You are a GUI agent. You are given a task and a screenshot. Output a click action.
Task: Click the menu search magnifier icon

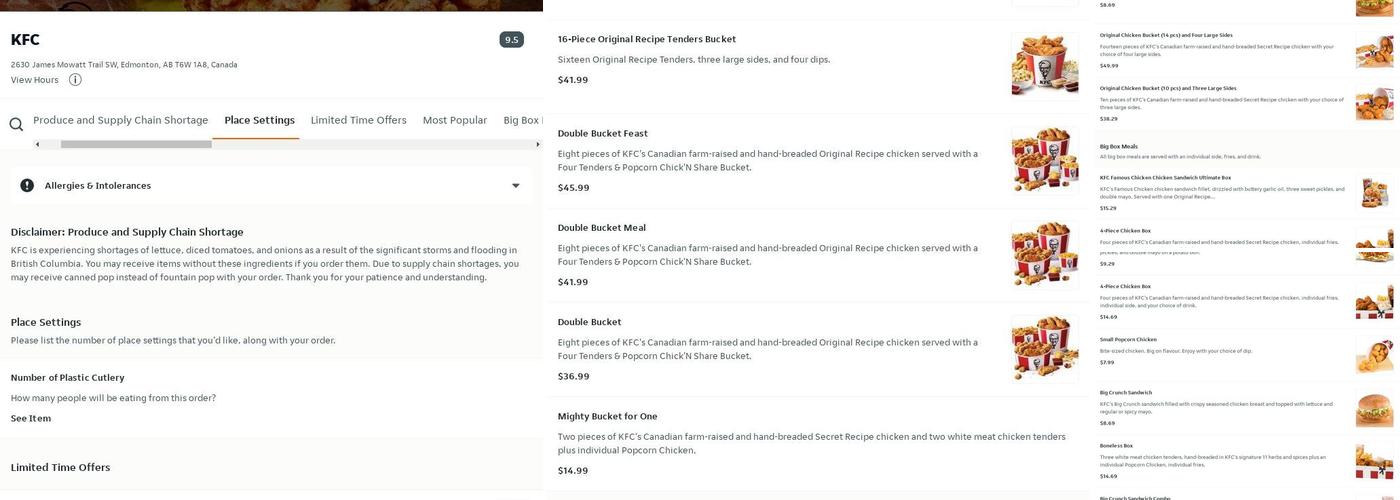coord(16,124)
